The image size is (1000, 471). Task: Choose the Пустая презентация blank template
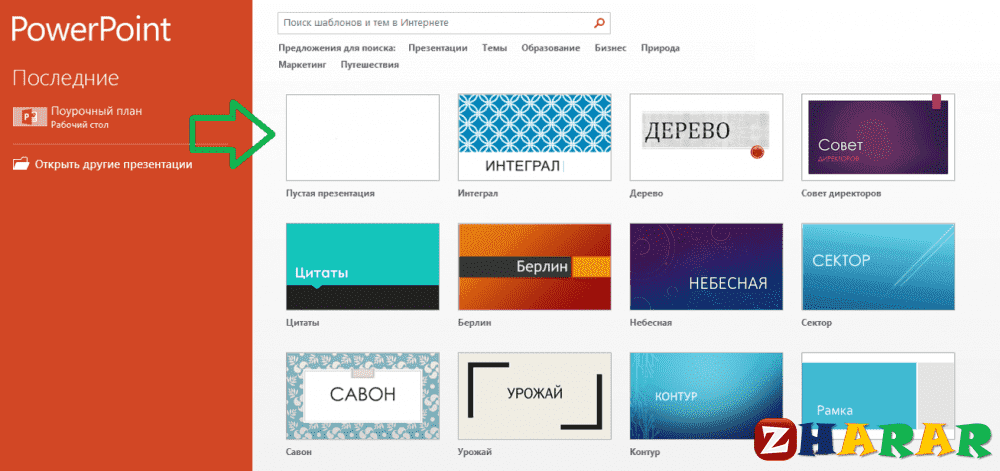(362, 138)
